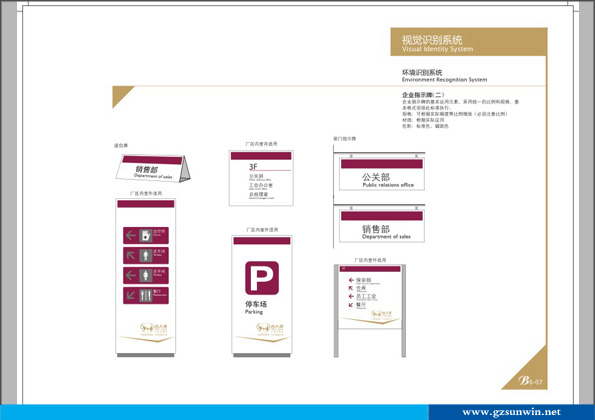Click the clinic first-aid pictogram on directional sign

(146, 236)
